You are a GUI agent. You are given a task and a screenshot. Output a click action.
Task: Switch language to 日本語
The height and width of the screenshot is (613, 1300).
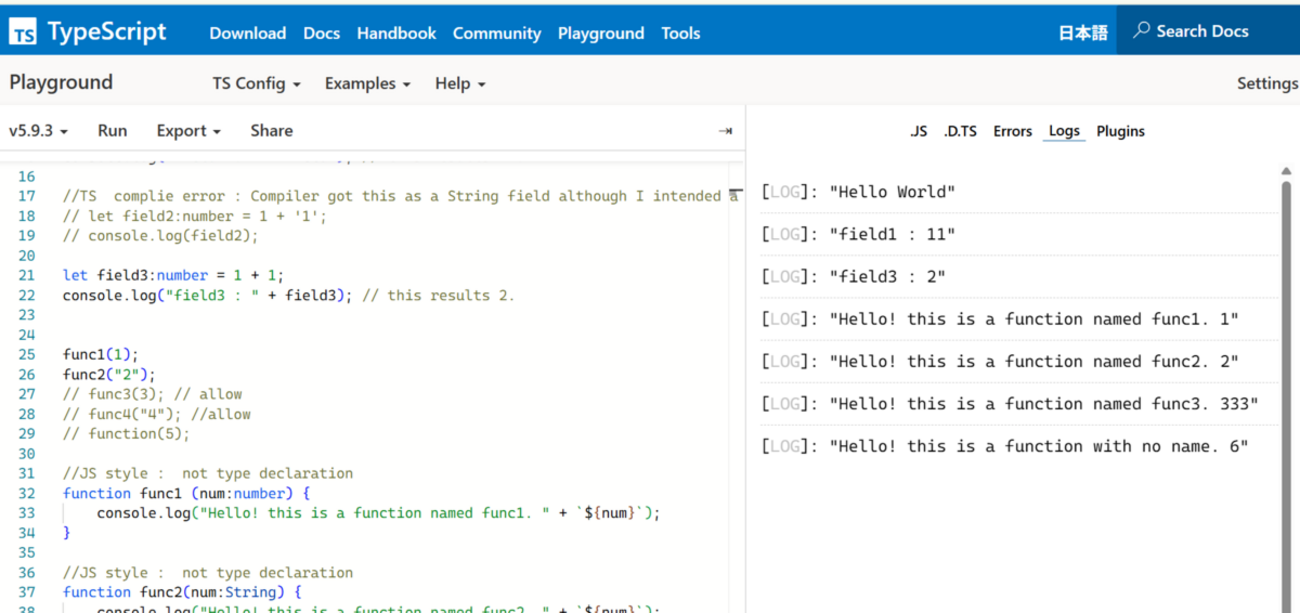(1083, 33)
